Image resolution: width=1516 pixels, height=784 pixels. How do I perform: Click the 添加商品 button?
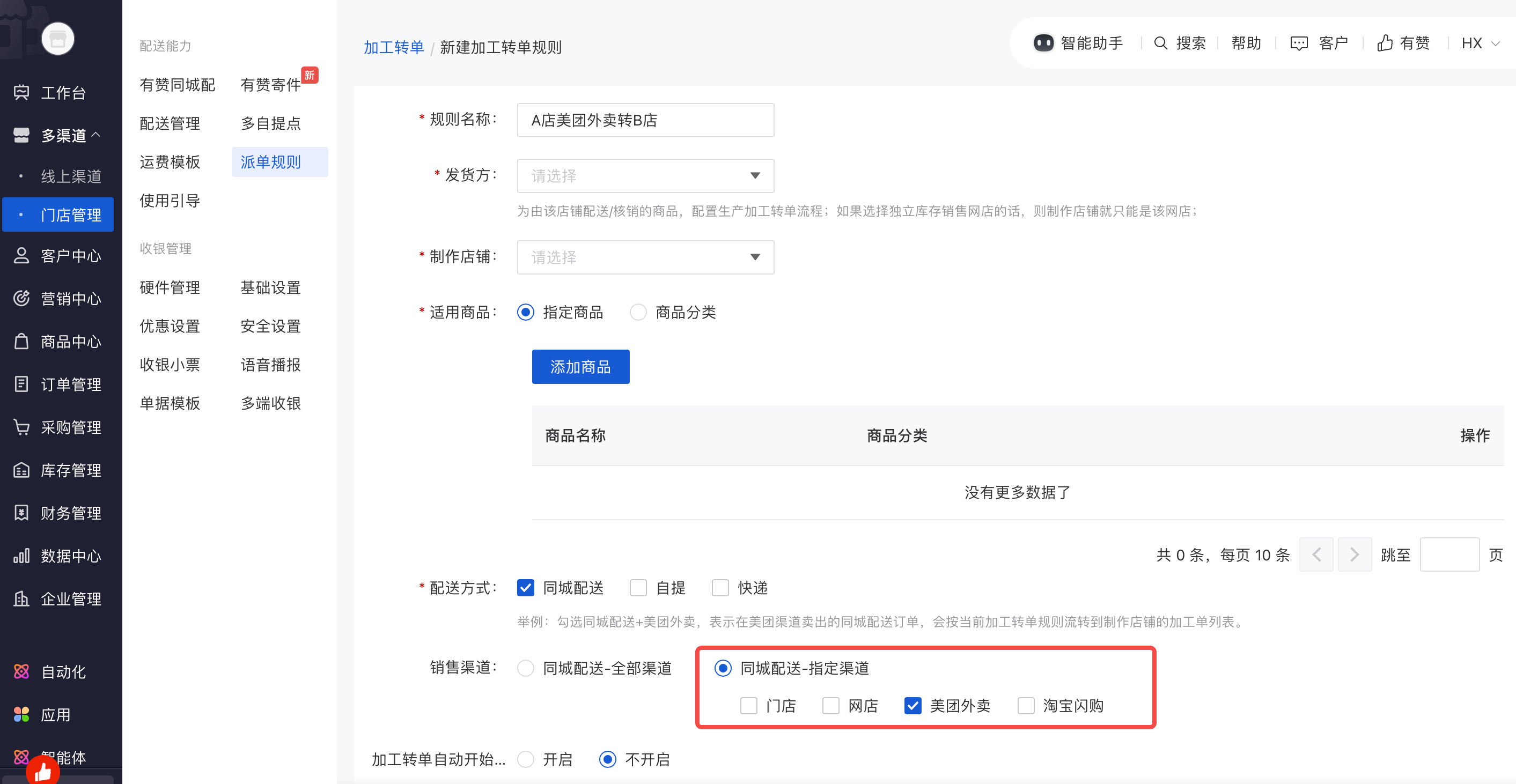tap(580, 367)
